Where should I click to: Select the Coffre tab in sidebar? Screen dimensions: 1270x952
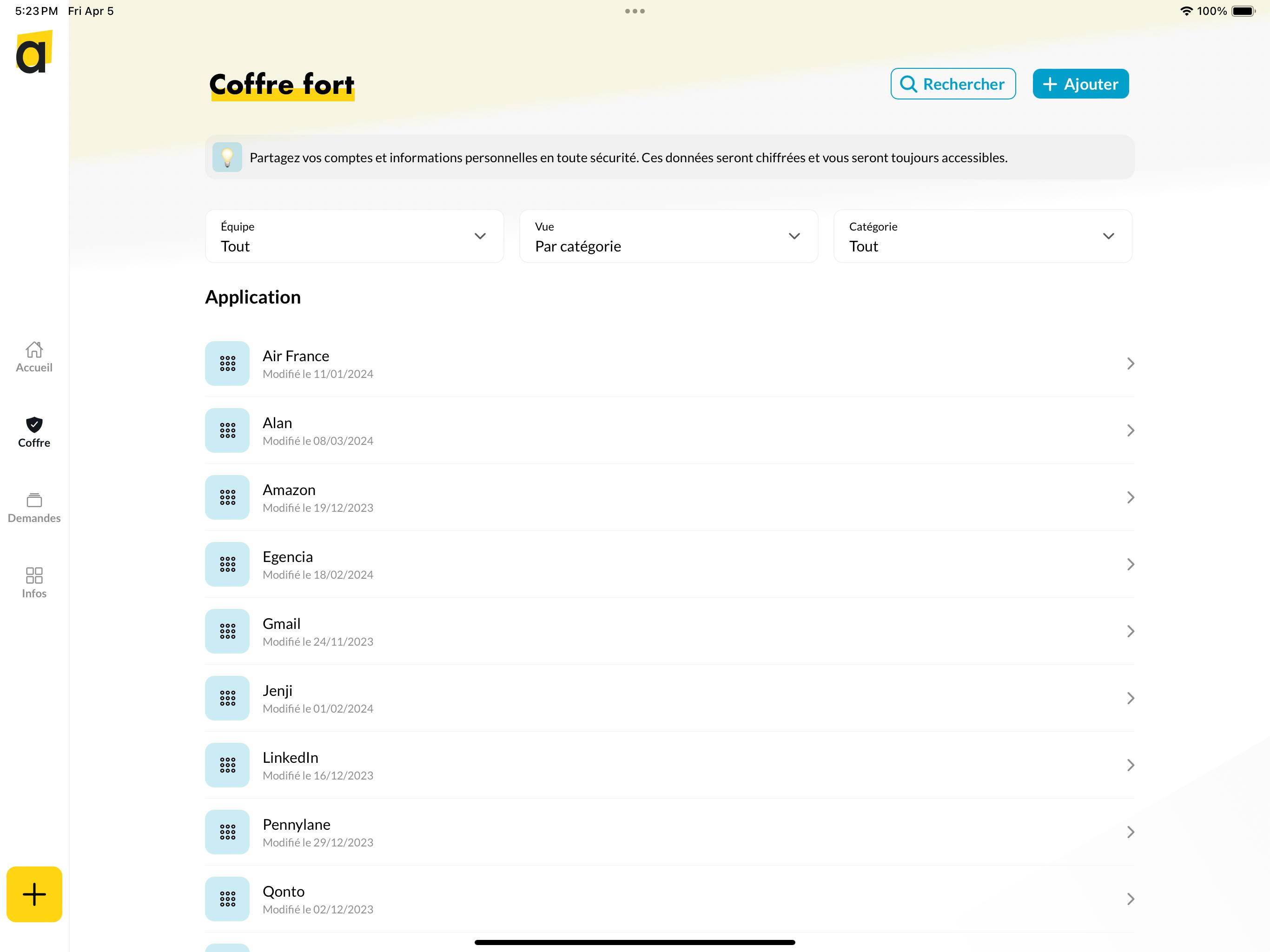tap(34, 432)
